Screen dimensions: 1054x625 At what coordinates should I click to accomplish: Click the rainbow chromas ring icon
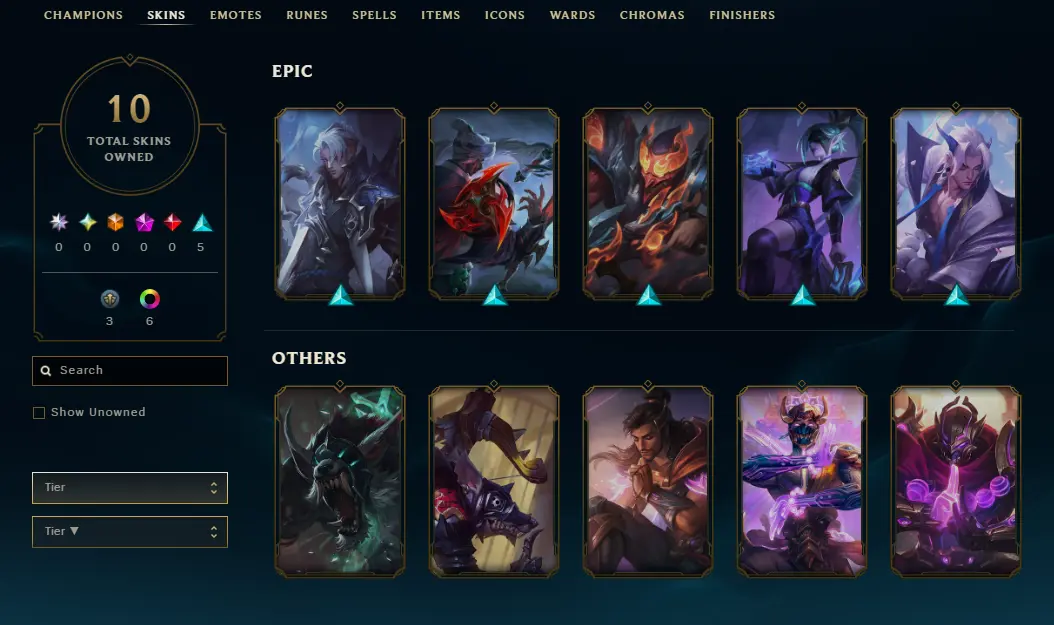point(149,298)
